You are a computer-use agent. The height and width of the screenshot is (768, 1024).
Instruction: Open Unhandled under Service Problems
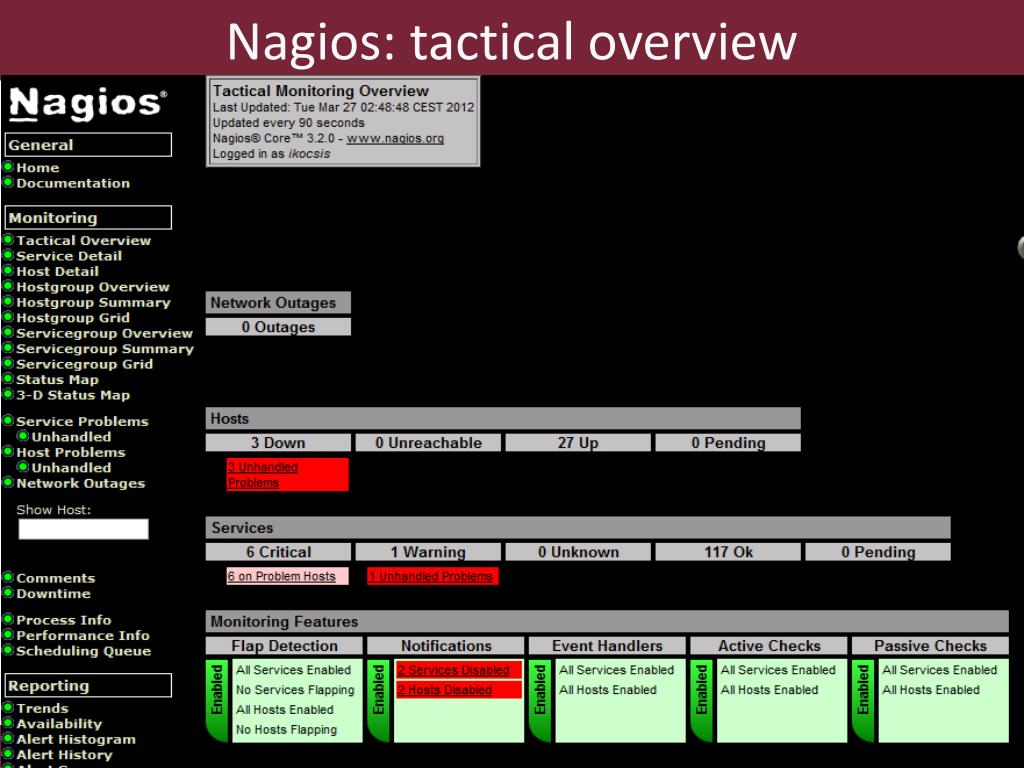coord(71,437)
